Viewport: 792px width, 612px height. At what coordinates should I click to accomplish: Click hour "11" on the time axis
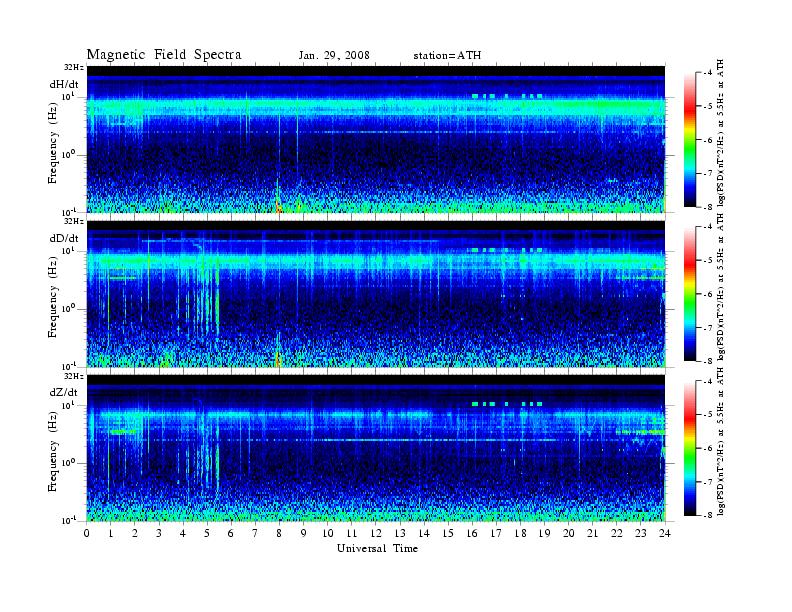[x=352, y=534]
